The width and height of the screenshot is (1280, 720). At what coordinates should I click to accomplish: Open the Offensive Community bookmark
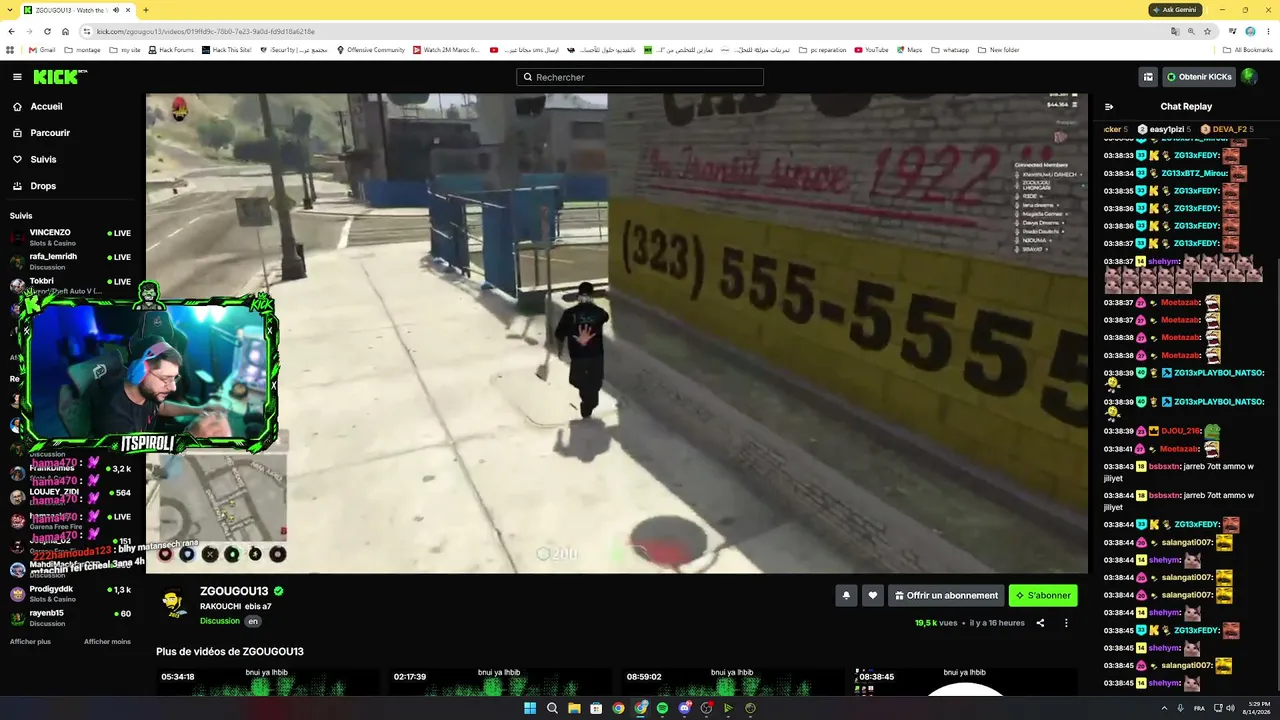[x=371, y=50]
